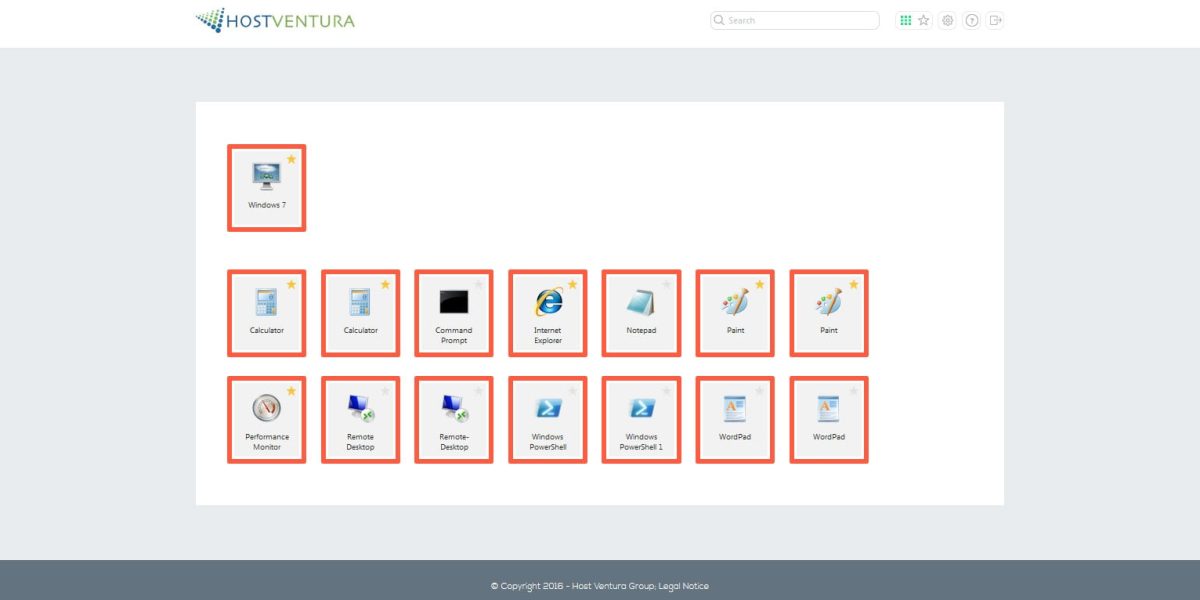
Task: Open the Paint application
Action: (735, 312)
